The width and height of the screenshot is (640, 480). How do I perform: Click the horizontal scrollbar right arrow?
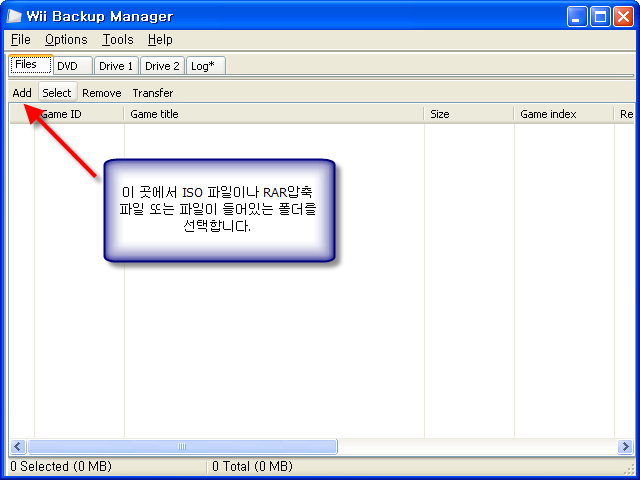point(625,446)
